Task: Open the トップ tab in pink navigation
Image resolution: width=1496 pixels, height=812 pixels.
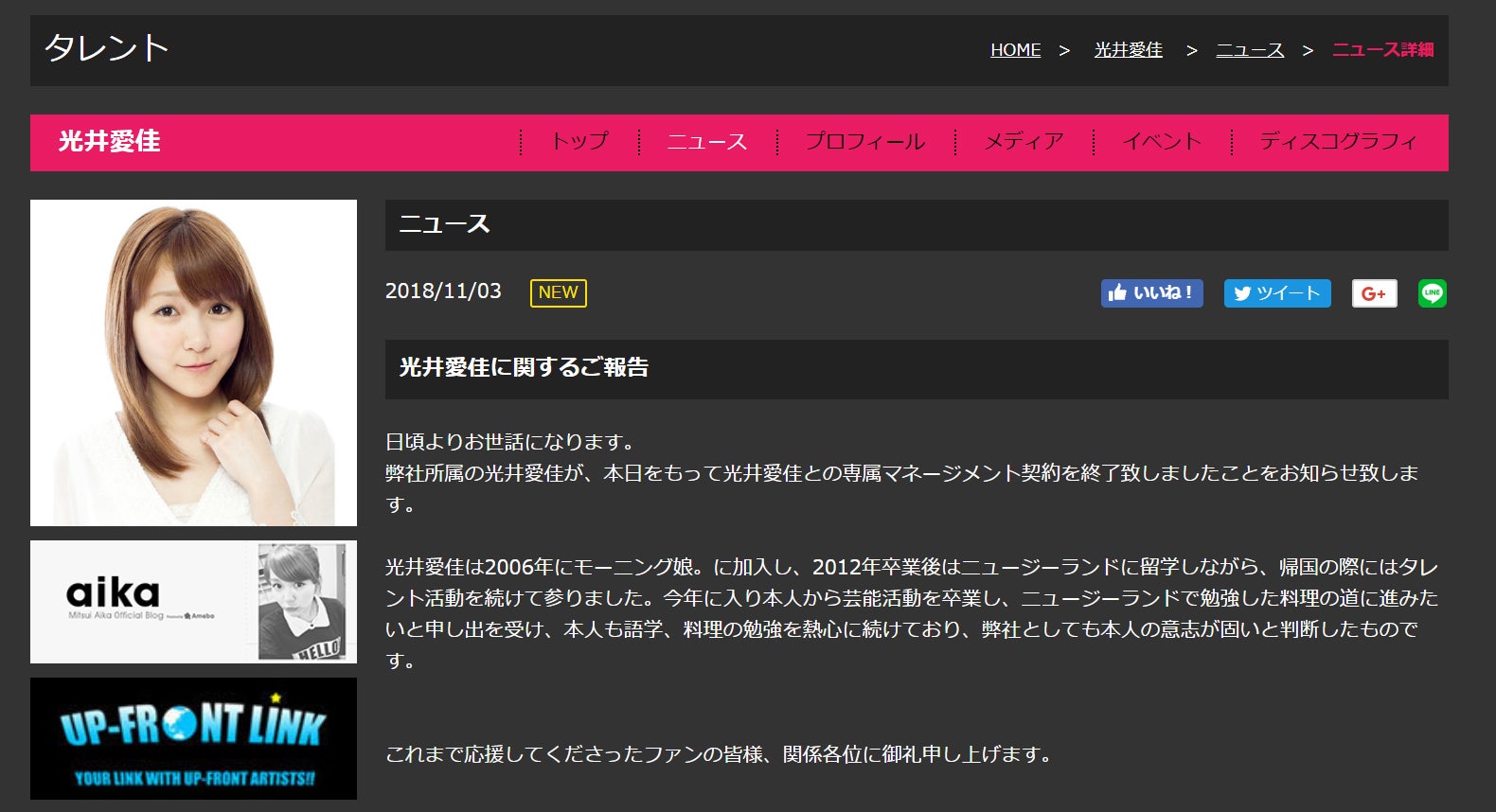Action: coord(579,142)
